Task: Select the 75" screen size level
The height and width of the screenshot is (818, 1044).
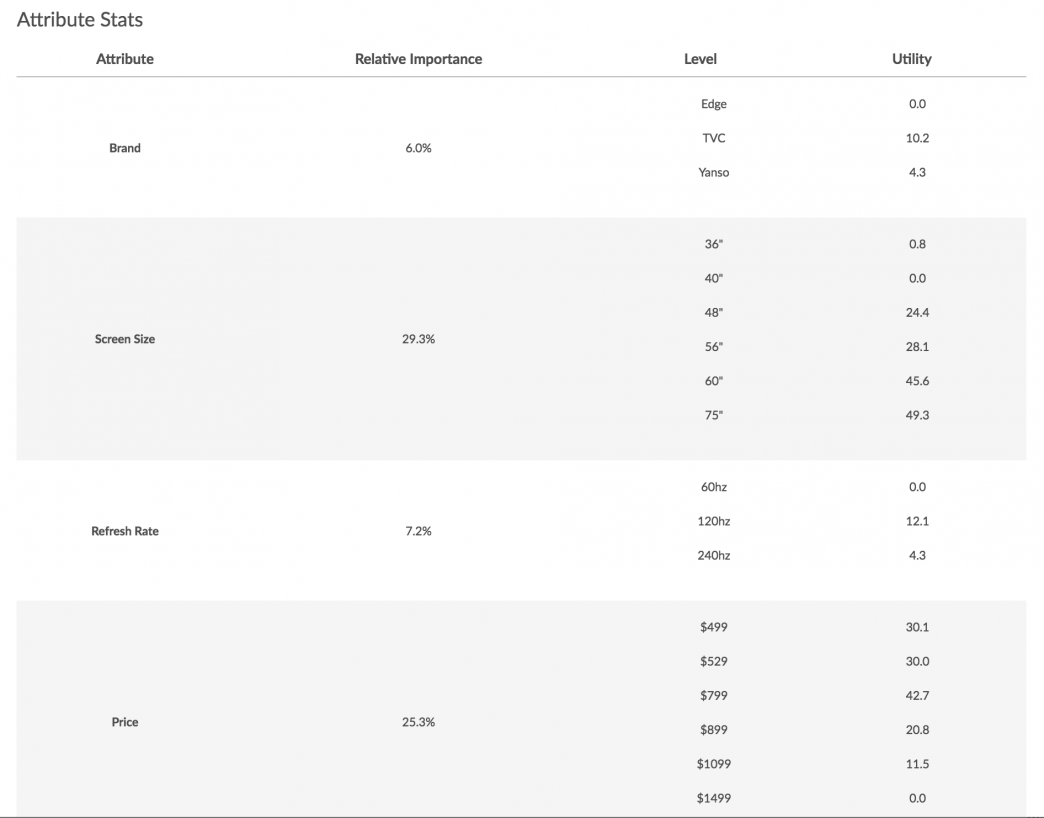Action: point(713,415)
